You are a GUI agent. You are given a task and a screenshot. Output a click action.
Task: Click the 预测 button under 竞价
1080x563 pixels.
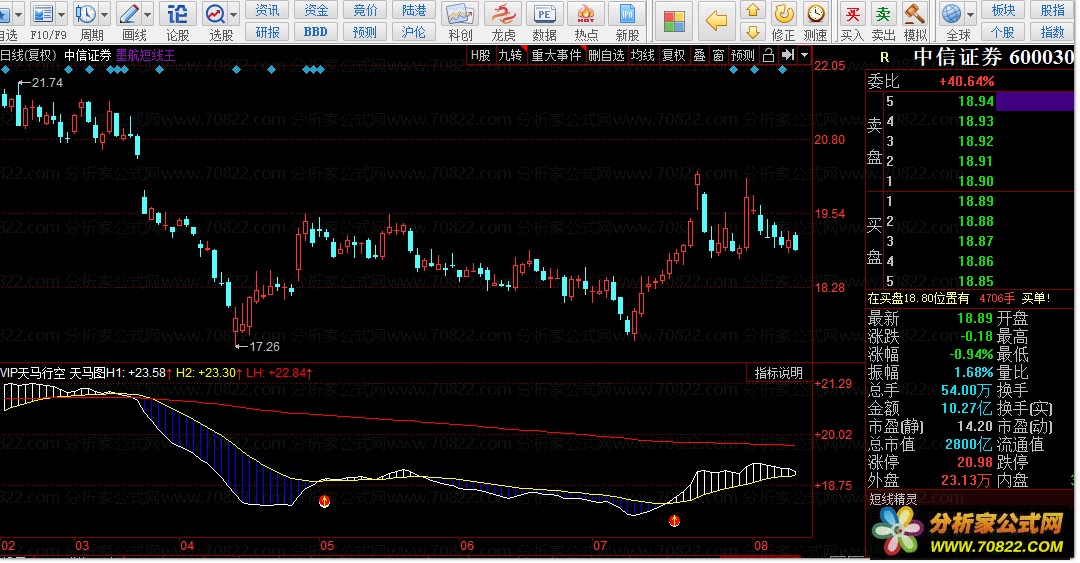tap(365, 32)
